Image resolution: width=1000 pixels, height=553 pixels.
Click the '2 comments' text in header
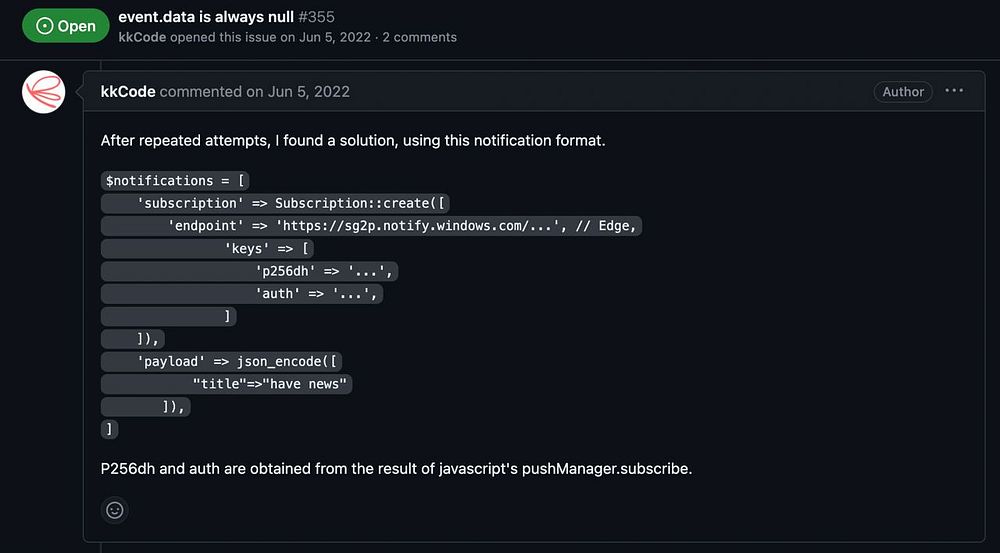pos(419,37)
